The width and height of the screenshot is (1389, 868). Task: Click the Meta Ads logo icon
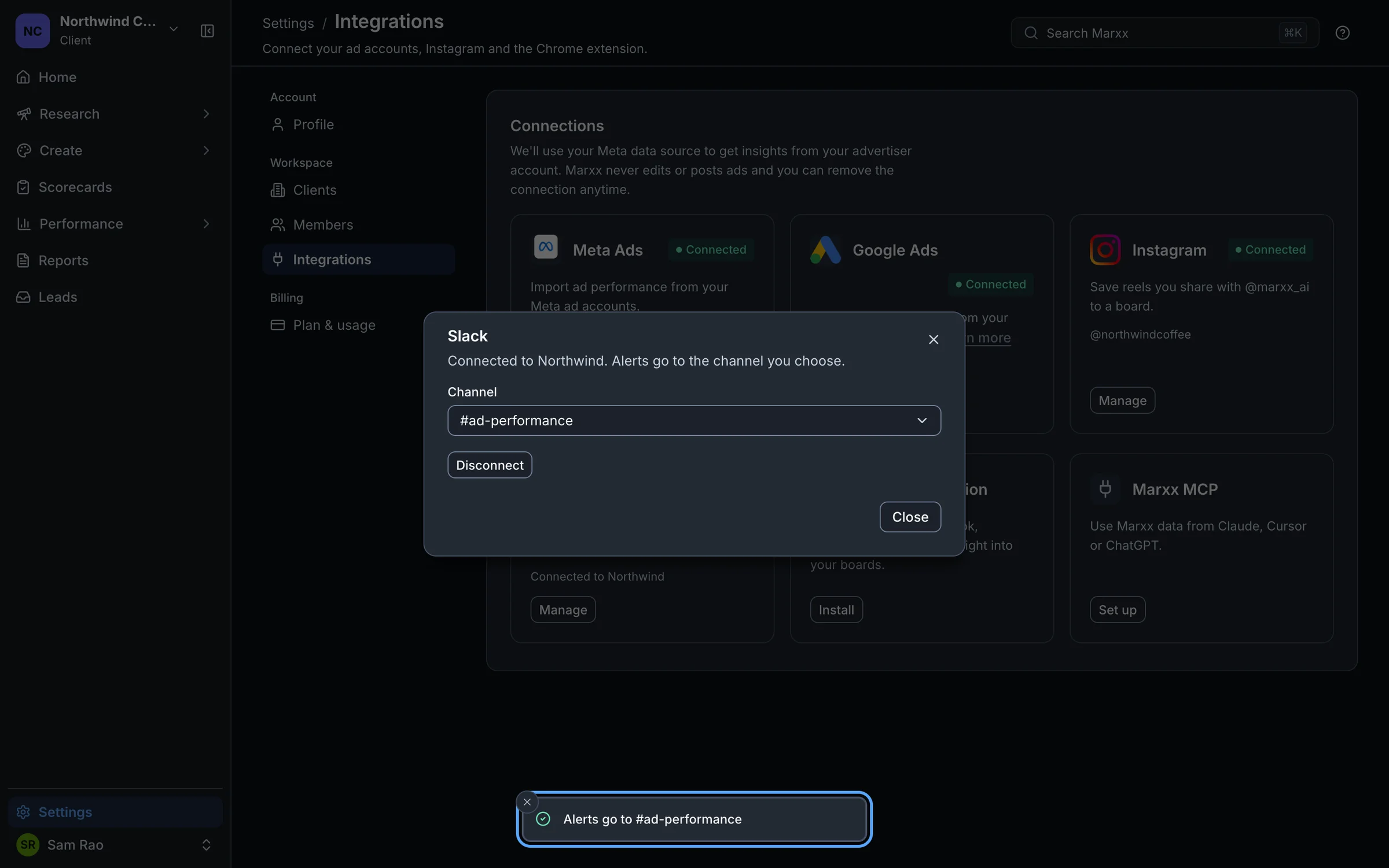point(545,247)
